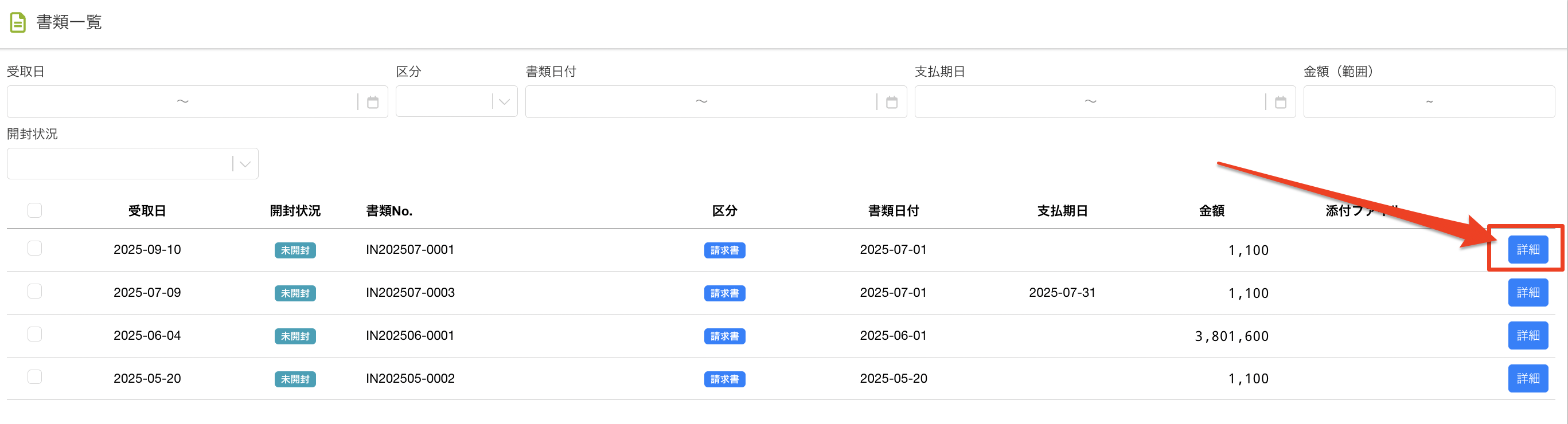This screenshot has height=424, width=1568.
Task: Click the 請求書 badge in row IN202505-0002
Action: [x=724, y=379]
